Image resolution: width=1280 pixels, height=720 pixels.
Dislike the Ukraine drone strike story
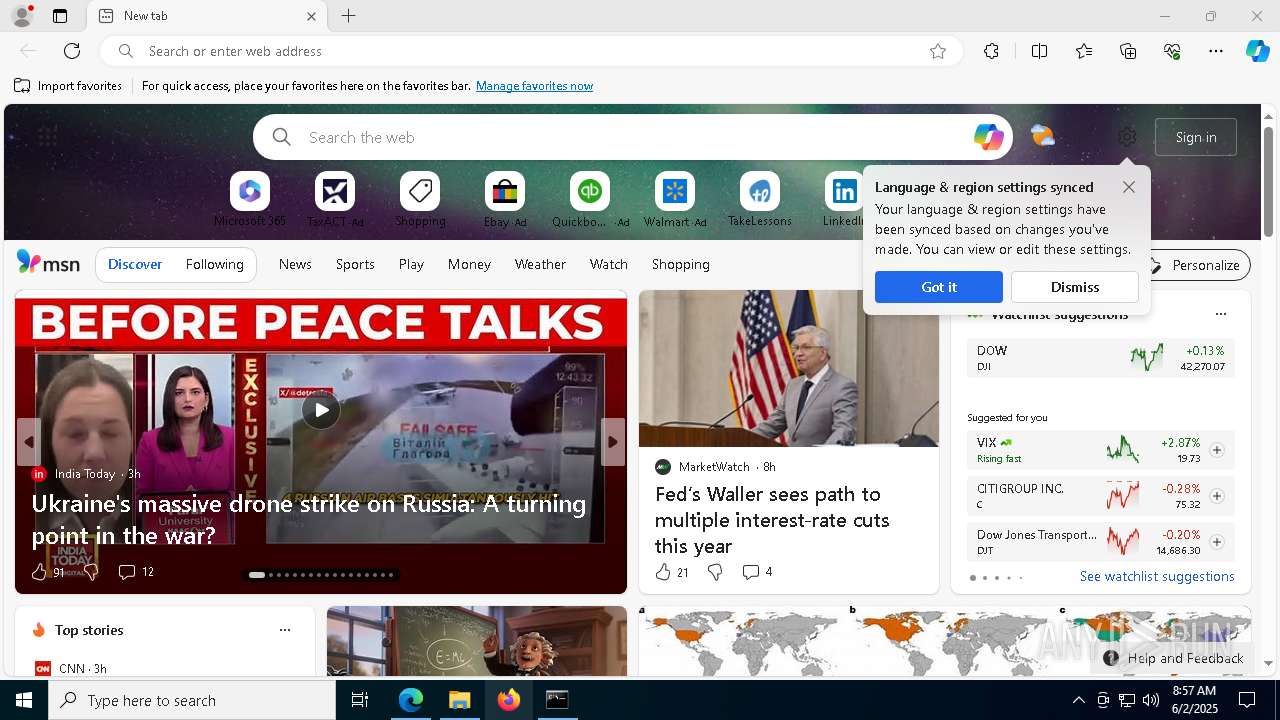coord(91,572)
